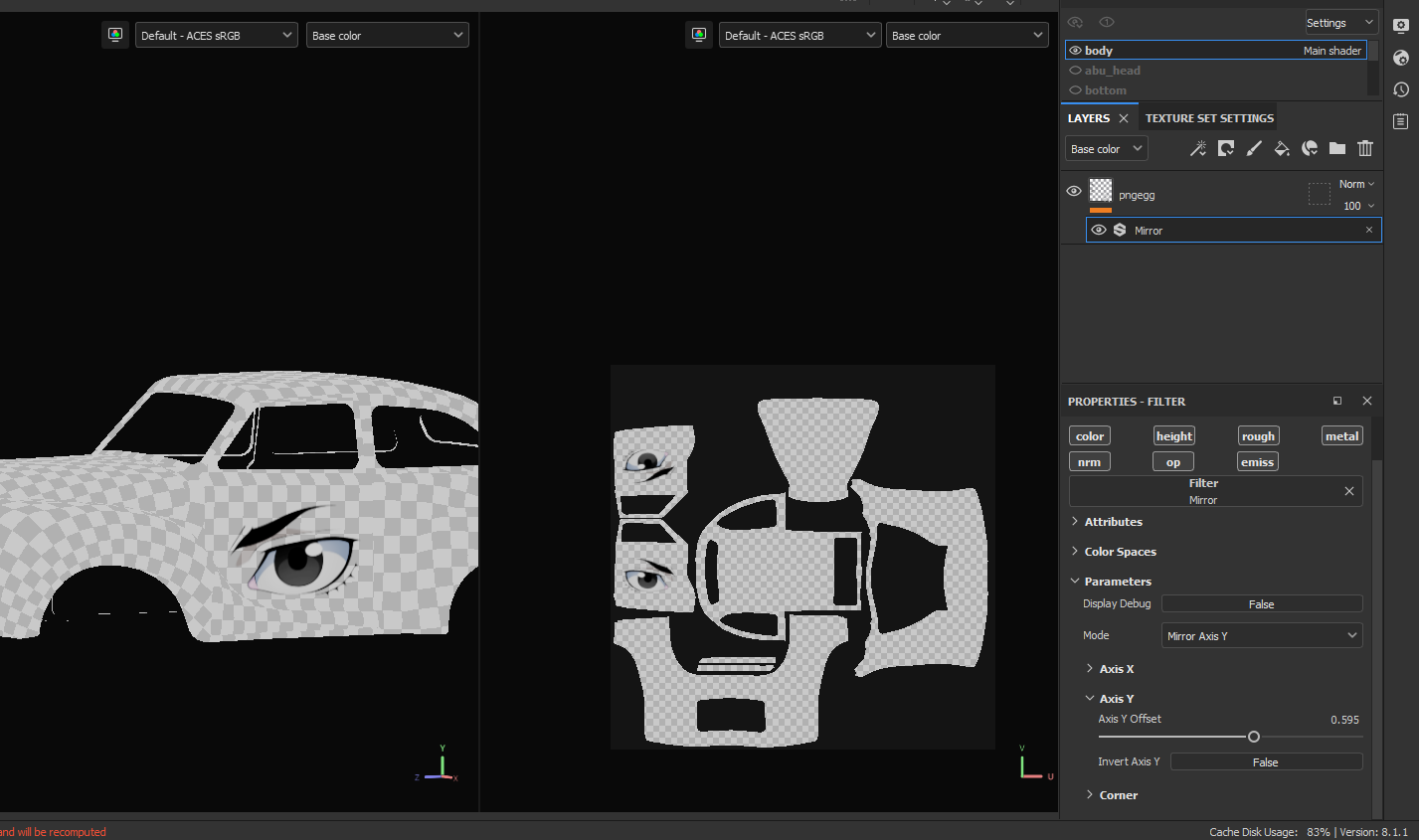The width and height of the screenshot is (1419, 840).
Task: Delete layer using the trash icon
Action: [1365, 149]
